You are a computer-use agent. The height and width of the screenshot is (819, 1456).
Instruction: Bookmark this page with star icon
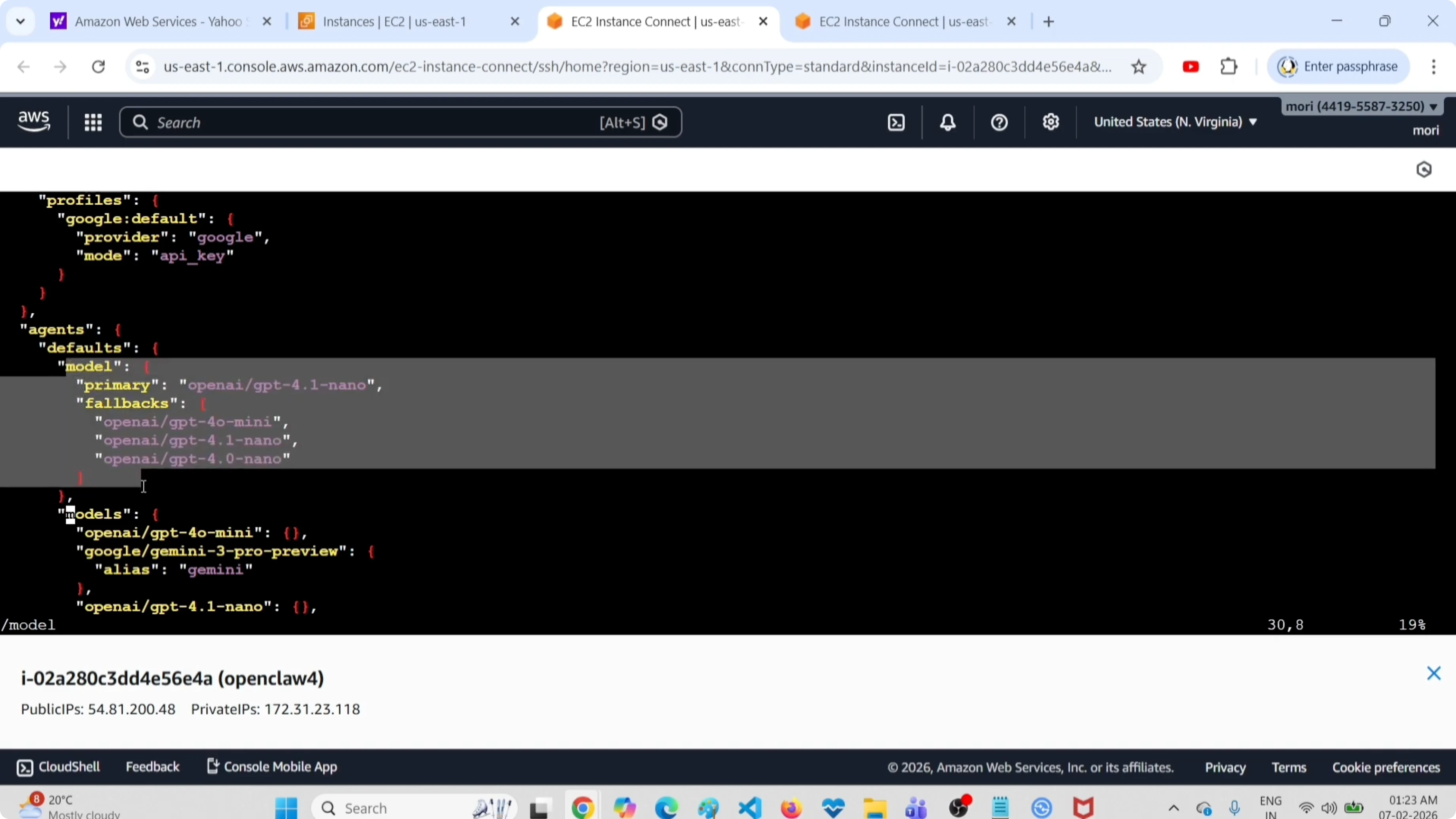click(x=1139, y=67)
